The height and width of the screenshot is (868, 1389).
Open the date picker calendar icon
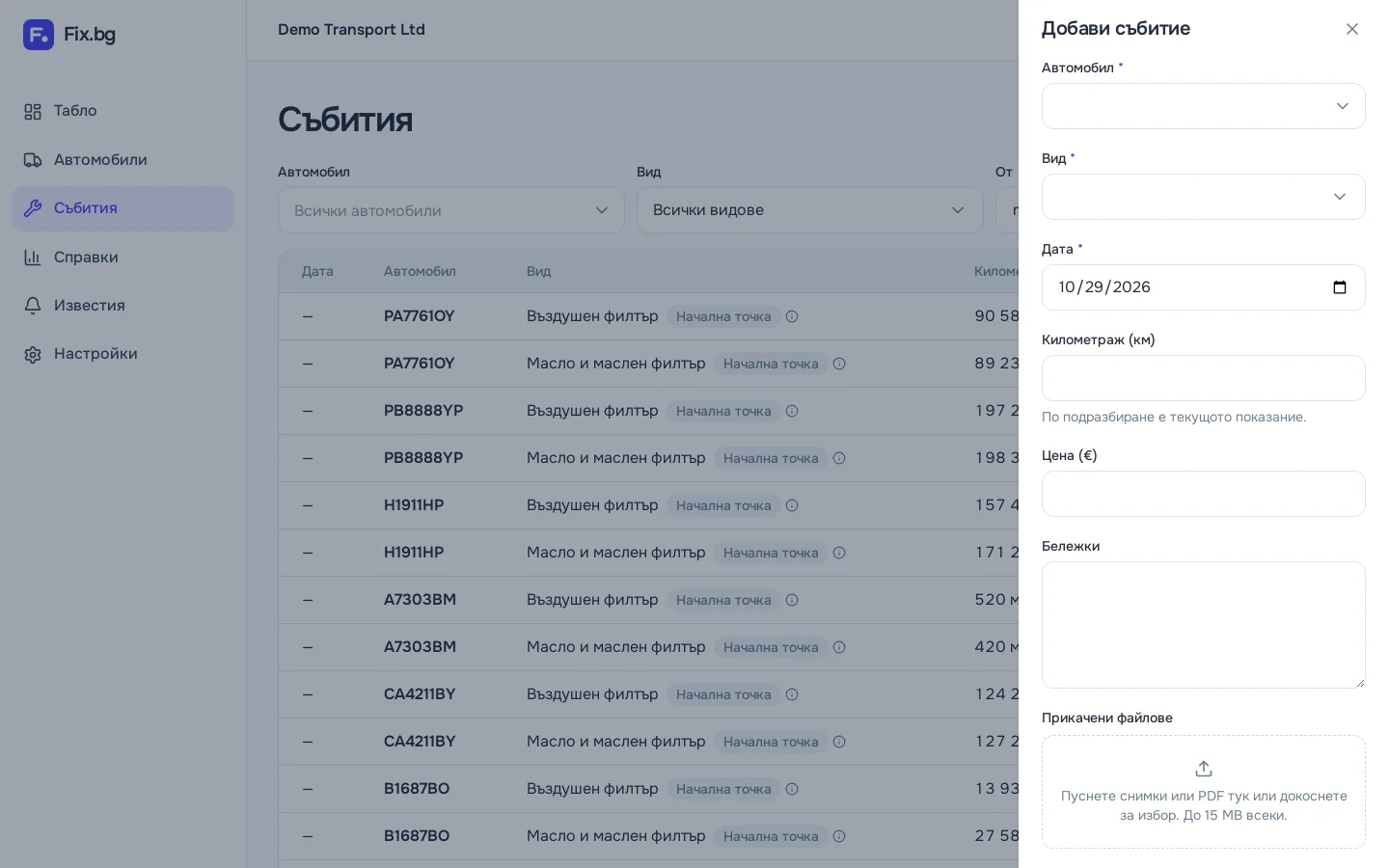point(1340,287)
